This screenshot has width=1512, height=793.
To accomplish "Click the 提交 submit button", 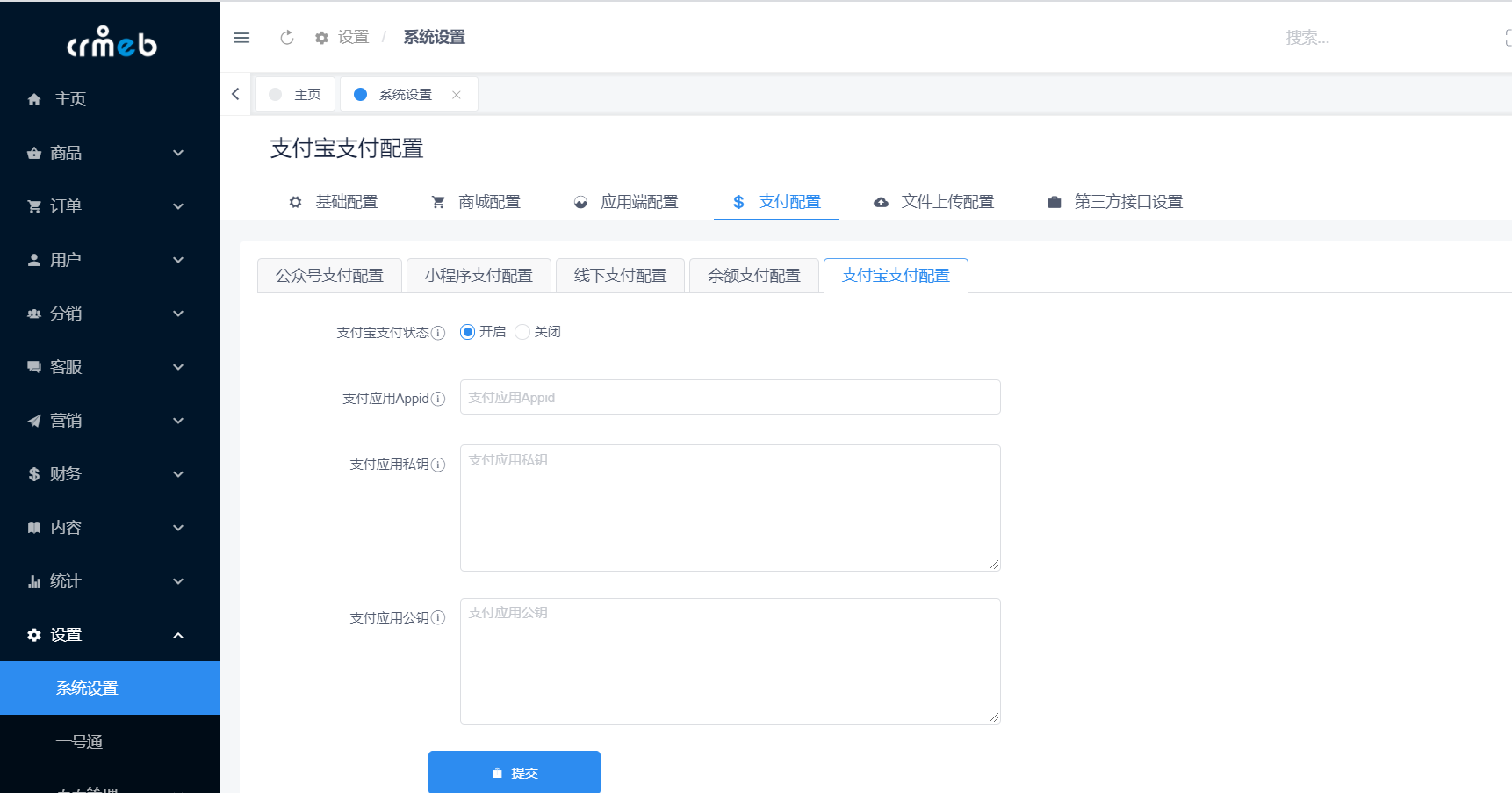I will coord(515,772).
